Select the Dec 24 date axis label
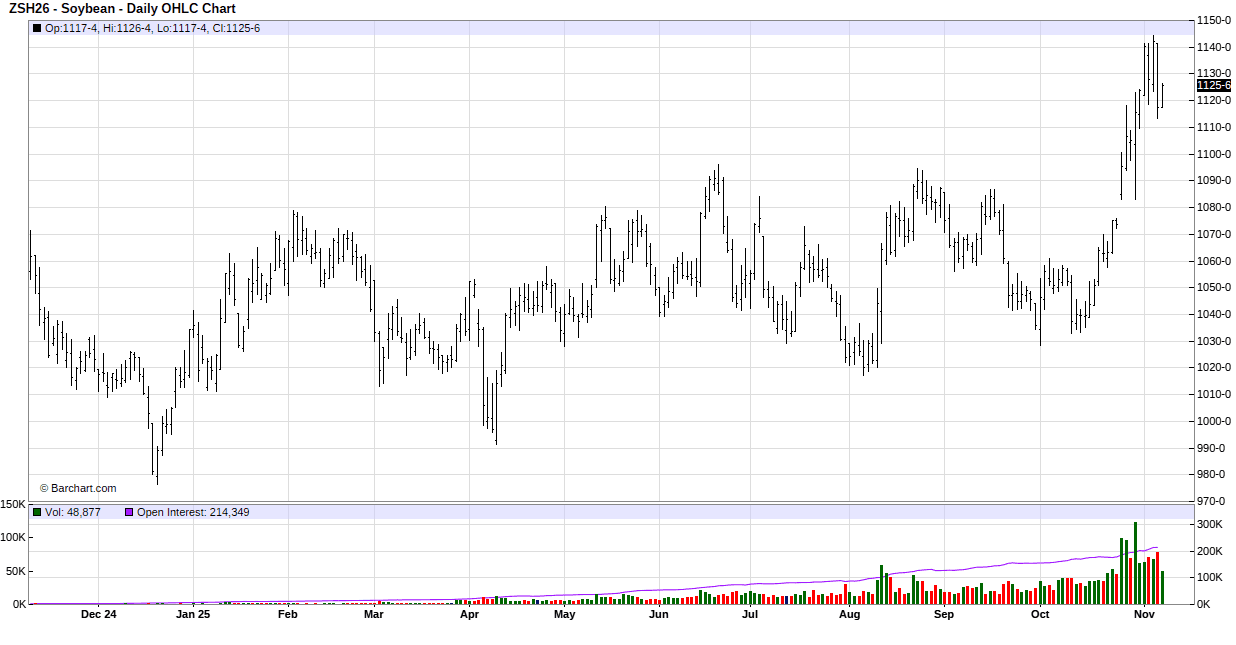Screen dimensions: 1236x645 point(99,614)
